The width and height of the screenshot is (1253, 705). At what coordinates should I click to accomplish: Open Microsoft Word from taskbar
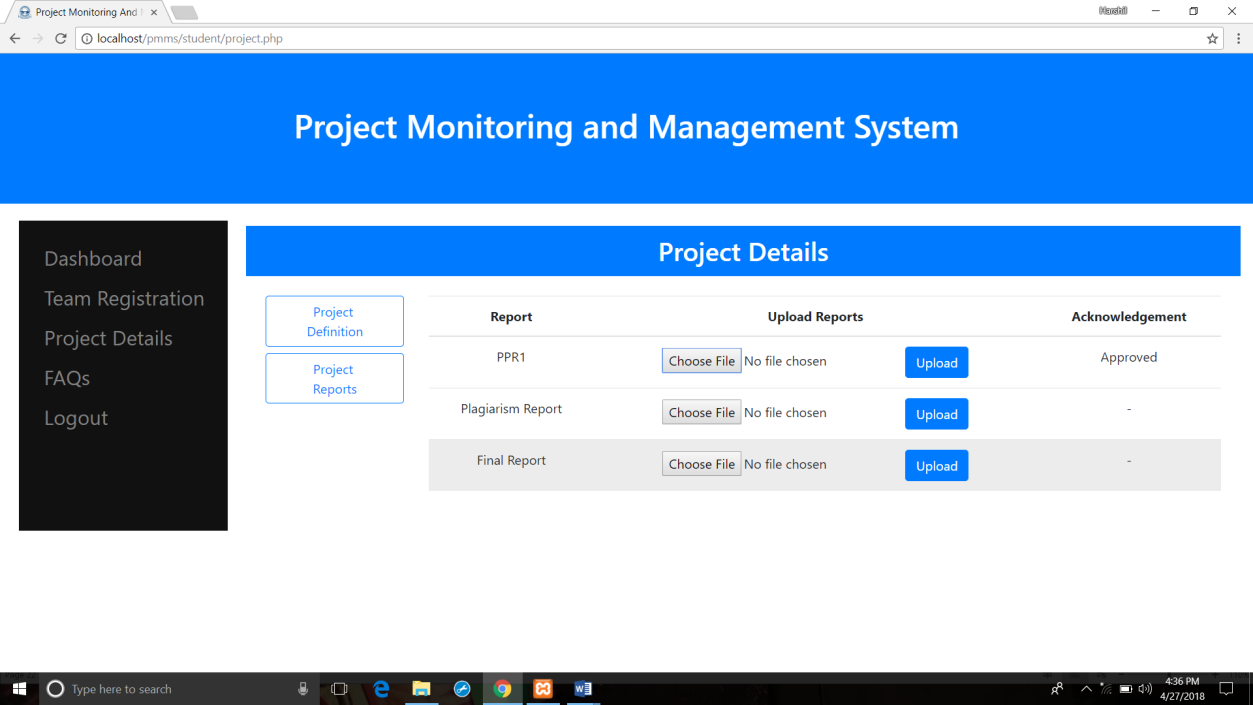(x=583, y=689)
